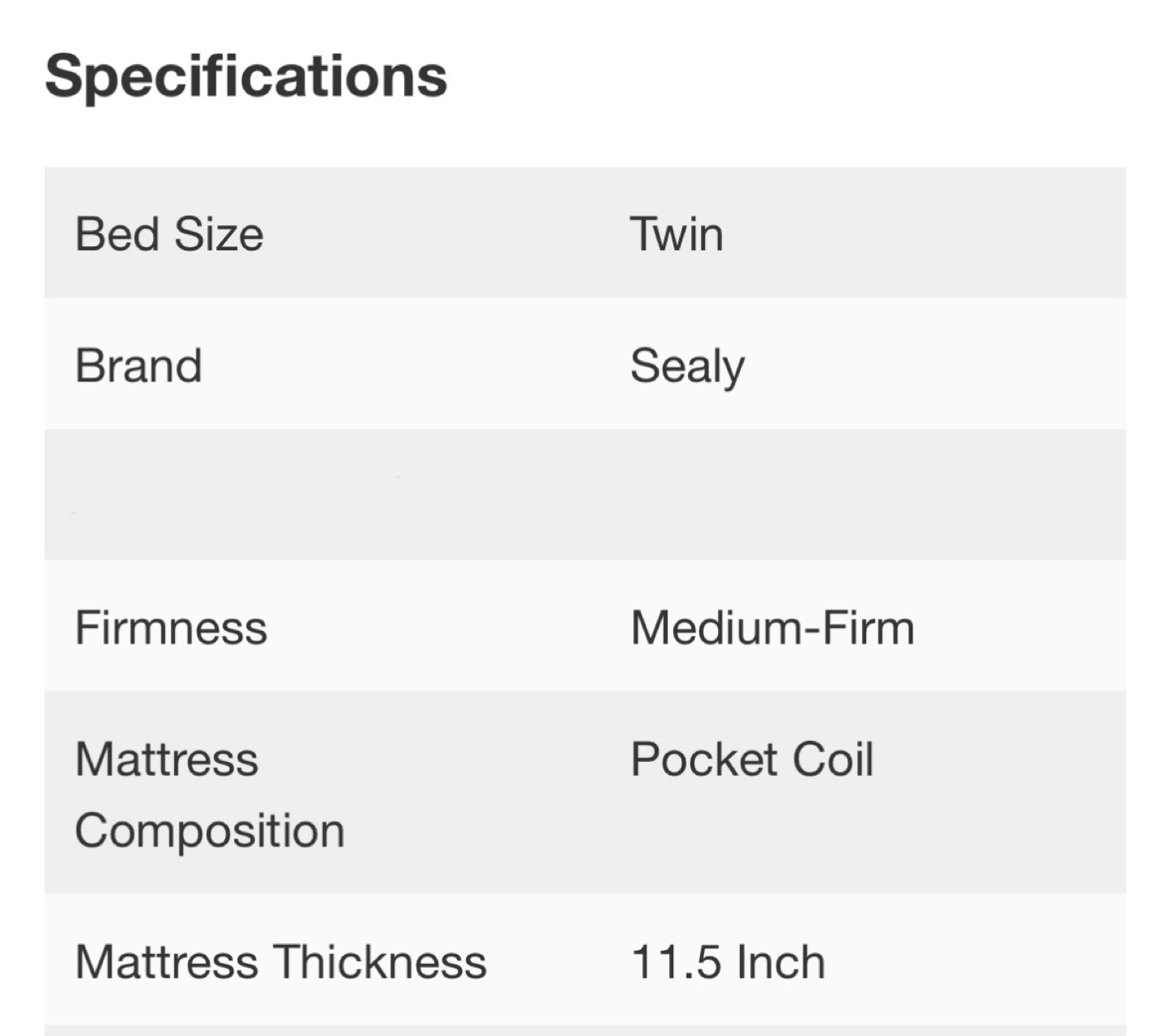
Task: Click the word Inch in thickness value
Action: coord(781,962)
